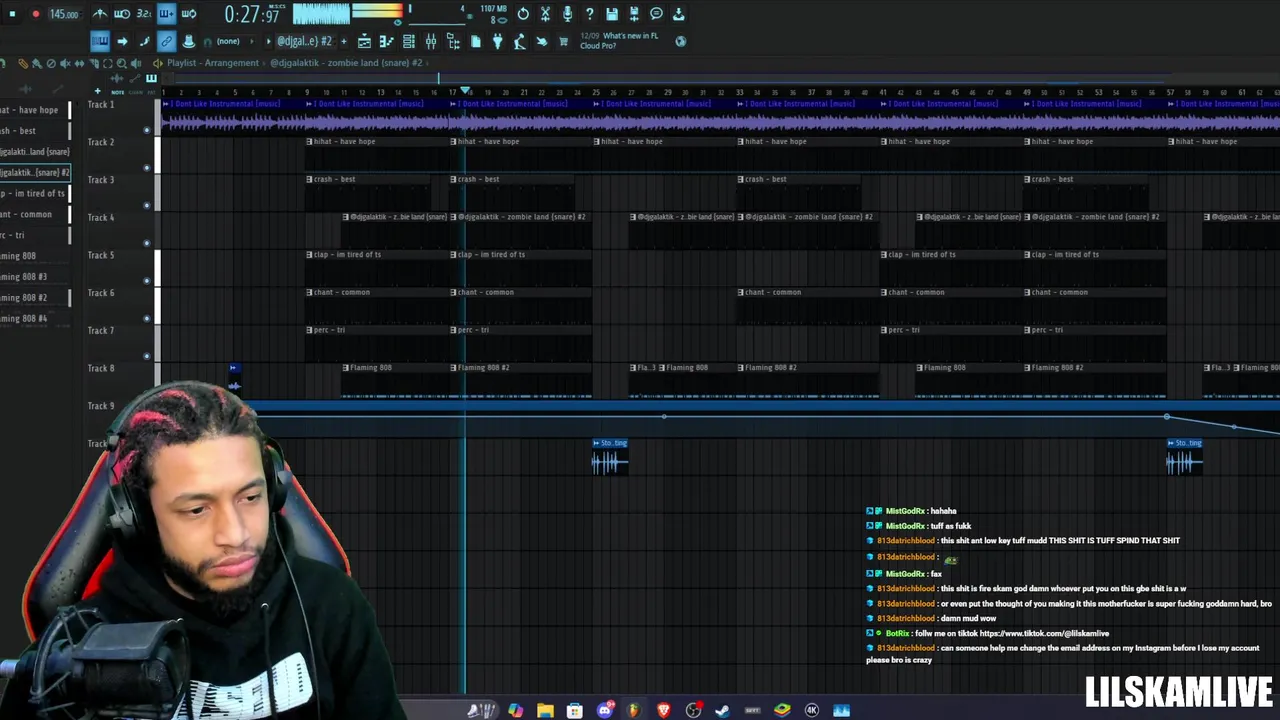1280x720 pixels.
Task: Open the CPU/memory 1107 MB panel
Action: (494, 14)
